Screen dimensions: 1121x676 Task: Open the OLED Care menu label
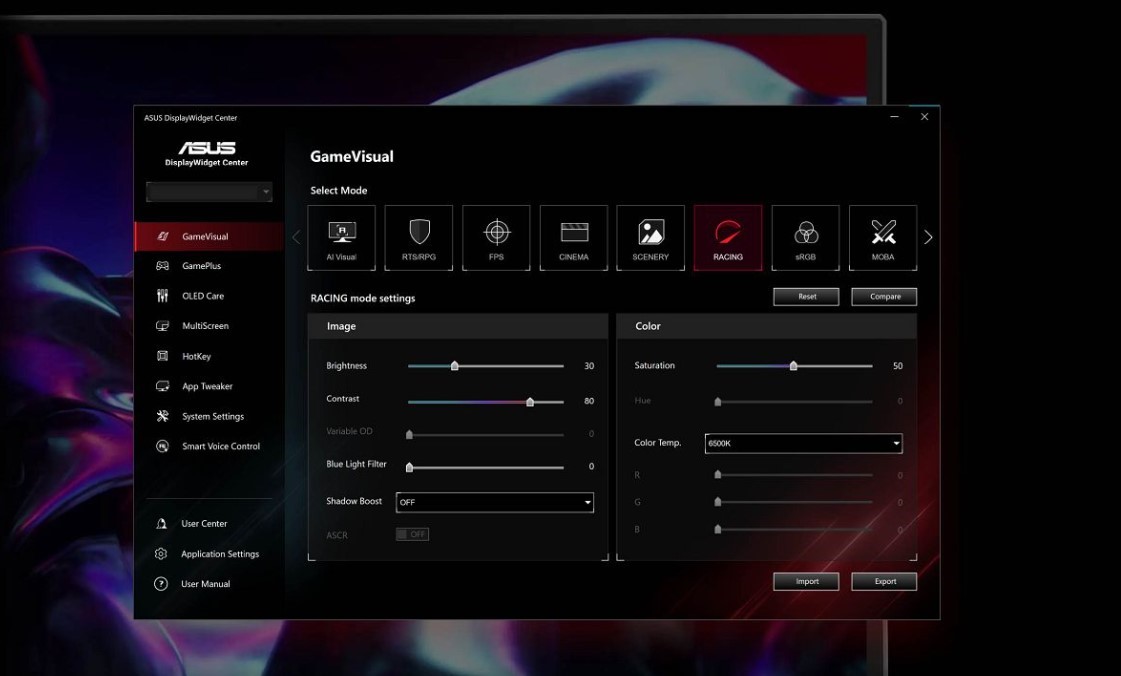coord(203,296)
